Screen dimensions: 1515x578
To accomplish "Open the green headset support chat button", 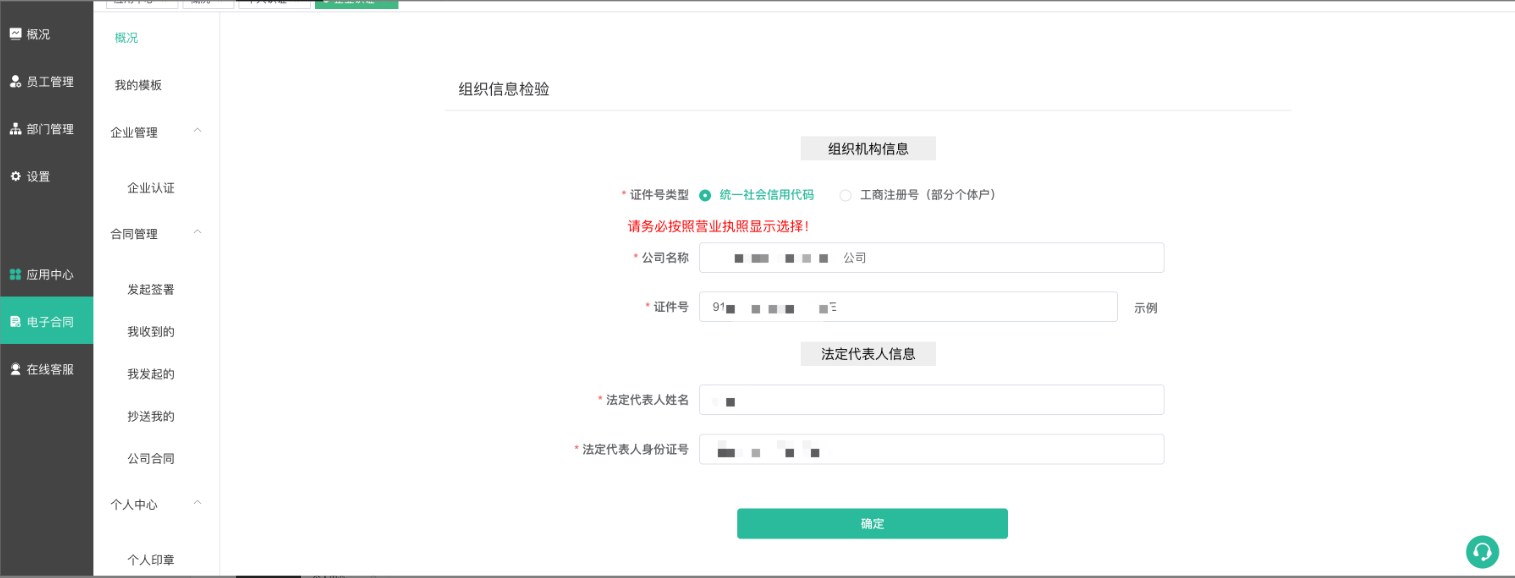I will (x=1482, y=552).
